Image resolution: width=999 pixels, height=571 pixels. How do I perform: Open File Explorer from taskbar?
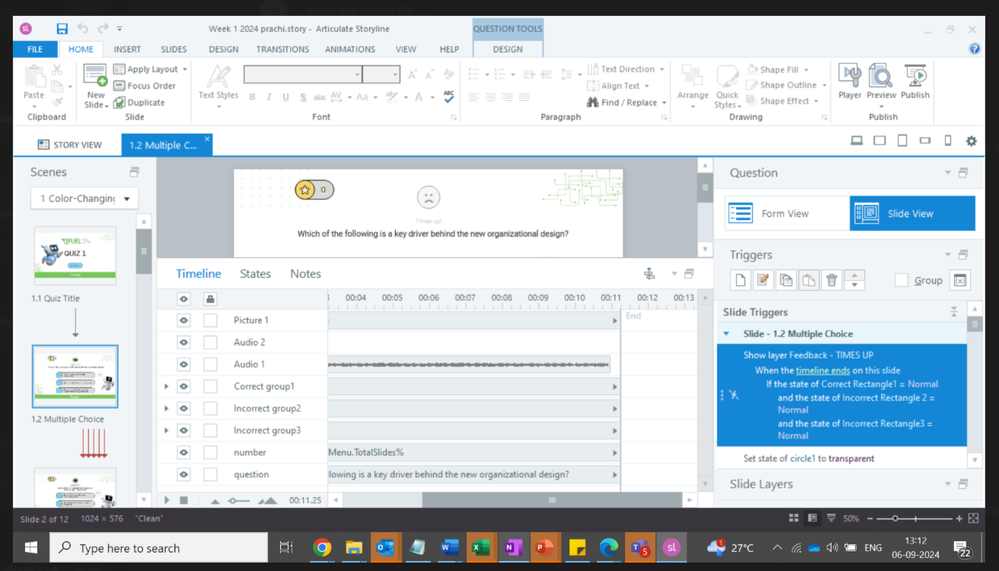coord(354,547)
